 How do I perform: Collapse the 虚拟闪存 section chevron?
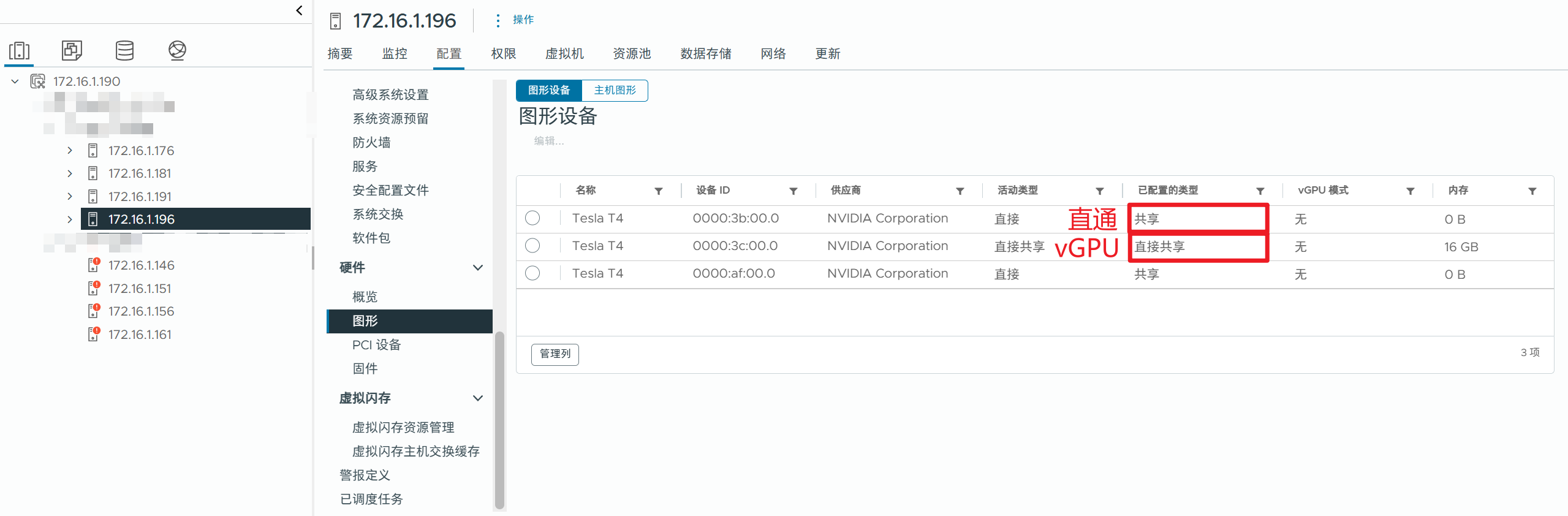click(x=478, y=398)
